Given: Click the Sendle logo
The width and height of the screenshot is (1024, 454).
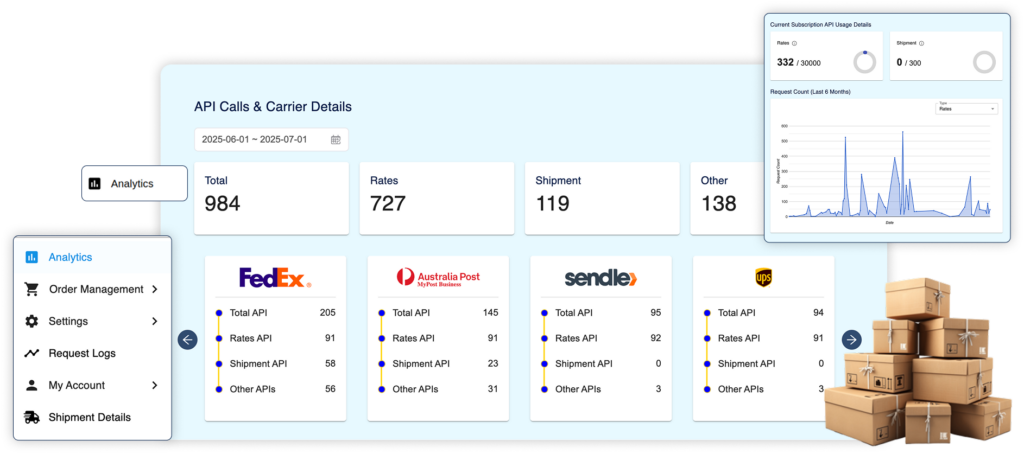Looking at the screenshot, I should [601, 278].
